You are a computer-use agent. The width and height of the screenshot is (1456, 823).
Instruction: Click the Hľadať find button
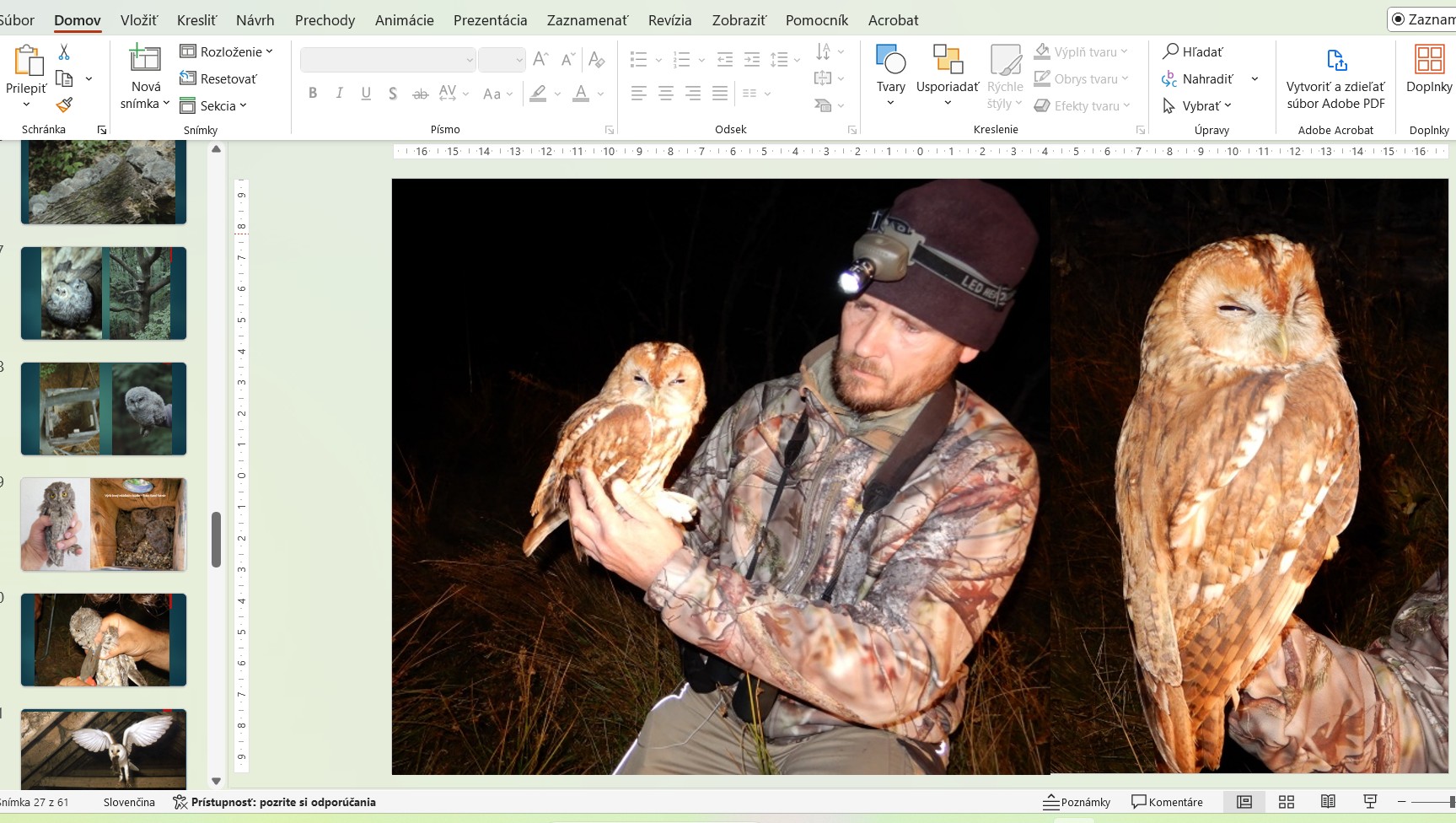coord(1193,51)
